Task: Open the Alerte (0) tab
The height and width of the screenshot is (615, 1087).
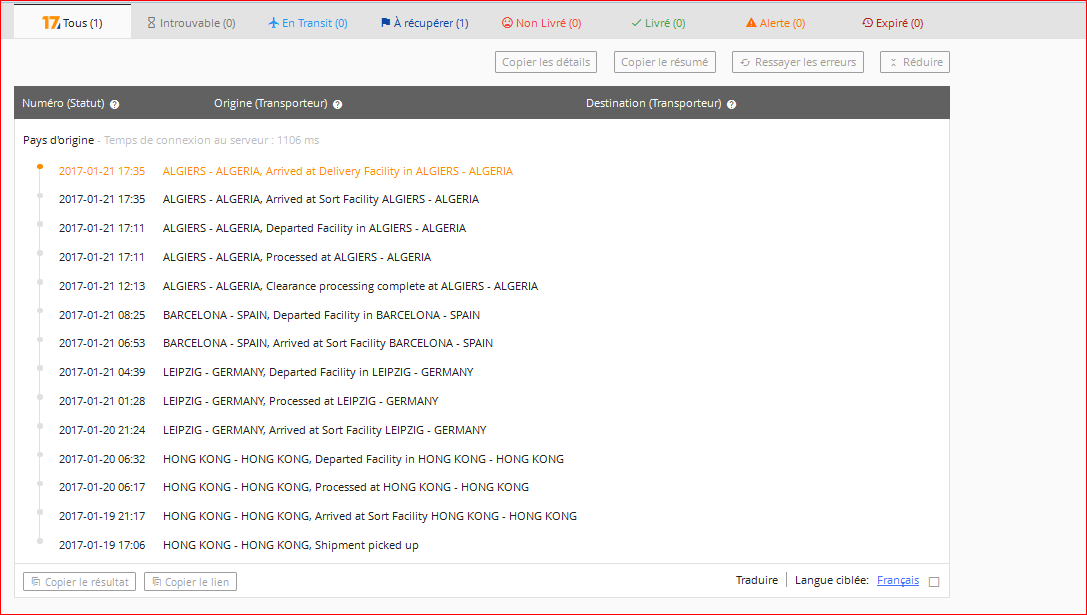Action: (x=775, y=23)
